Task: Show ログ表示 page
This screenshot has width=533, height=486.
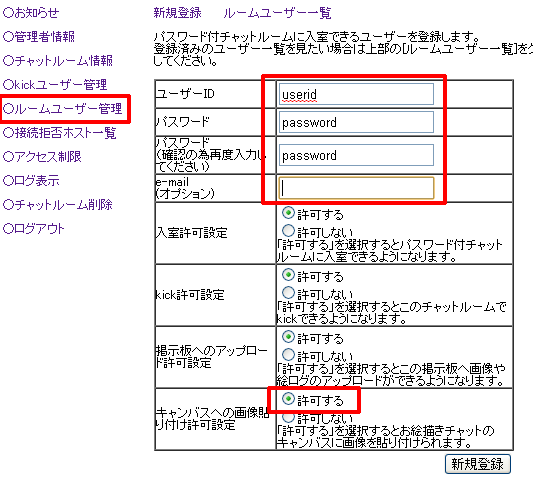Action: click(31, 181)
